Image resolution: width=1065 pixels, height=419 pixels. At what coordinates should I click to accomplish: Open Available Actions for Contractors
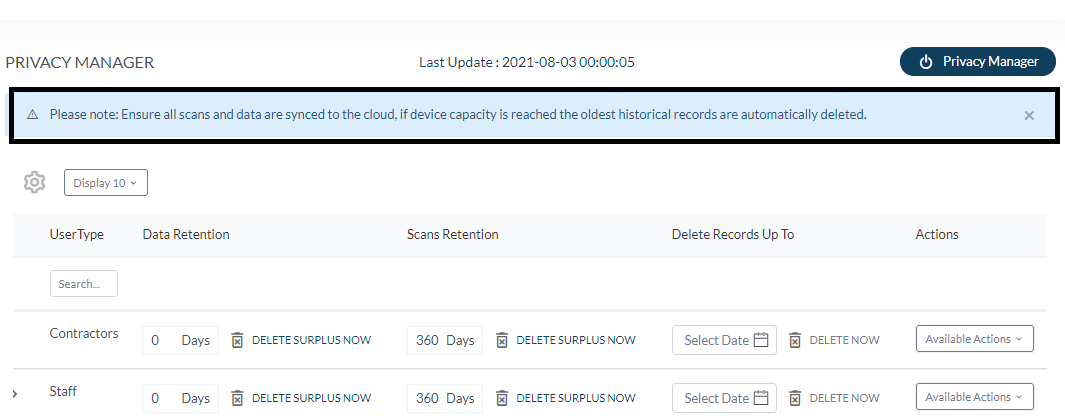pyautogui.click(x=974, y=339)
